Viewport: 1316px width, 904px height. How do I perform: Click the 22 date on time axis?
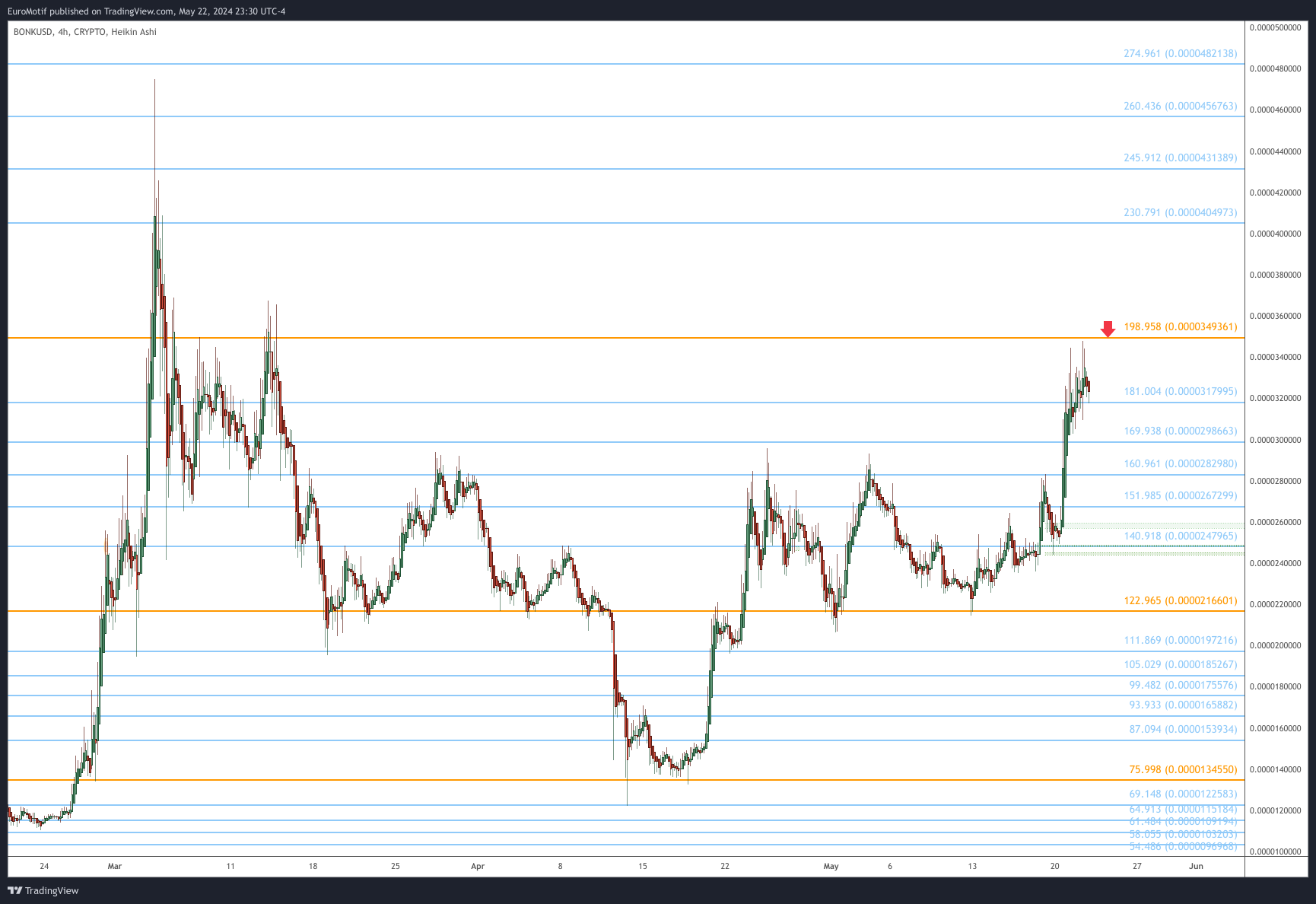(725, 866)
